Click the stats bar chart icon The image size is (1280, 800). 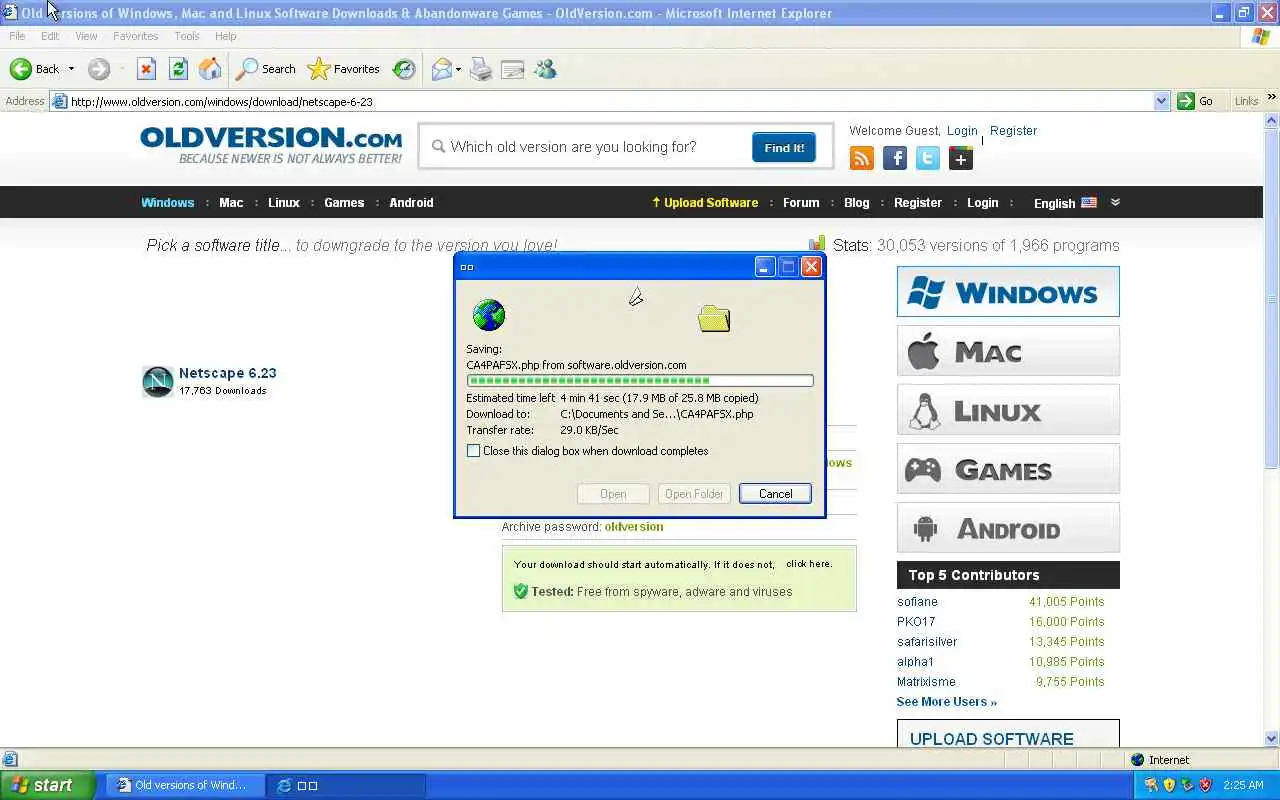[x=817, y=243]
